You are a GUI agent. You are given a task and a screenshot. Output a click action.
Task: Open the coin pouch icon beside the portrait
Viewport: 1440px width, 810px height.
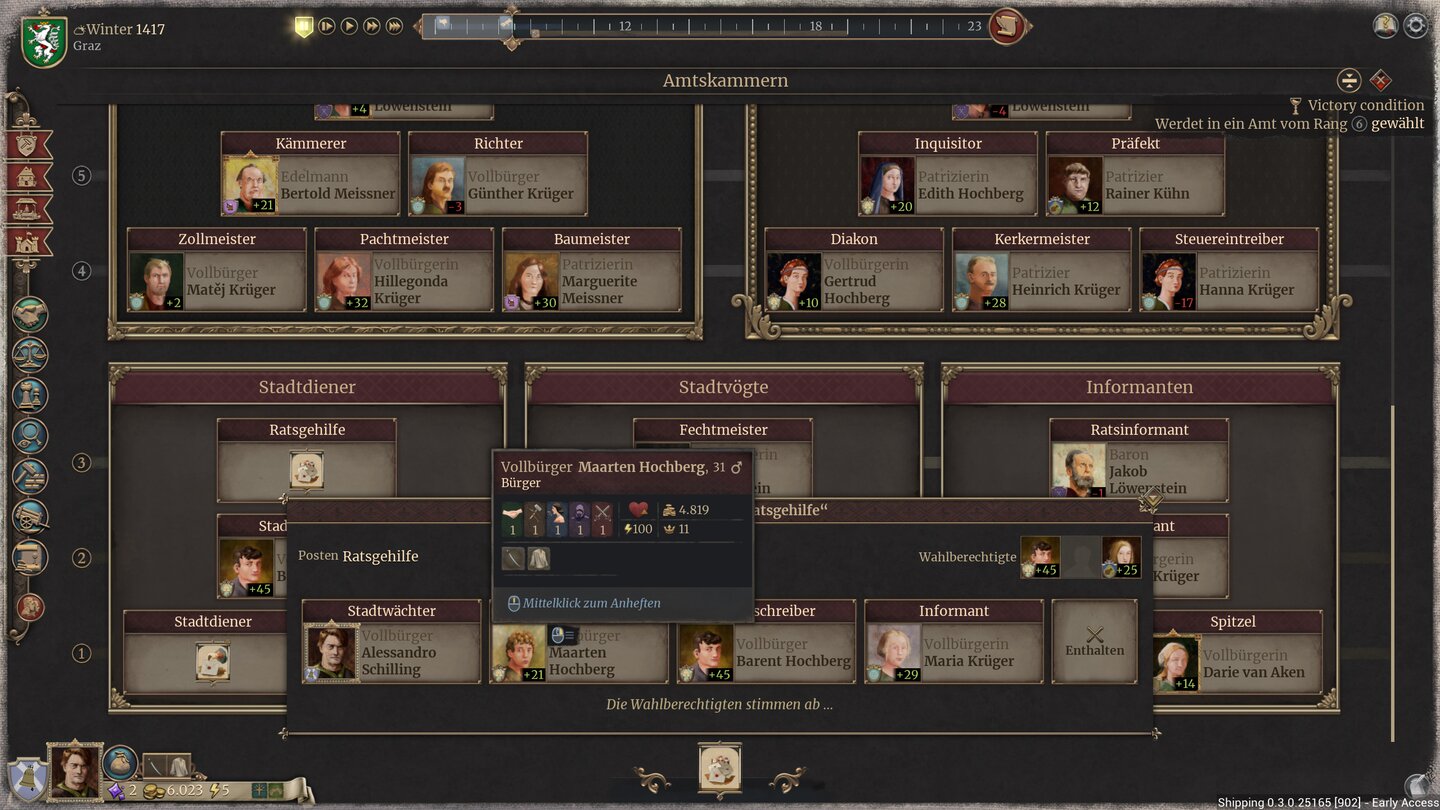[x=120, y=763]
